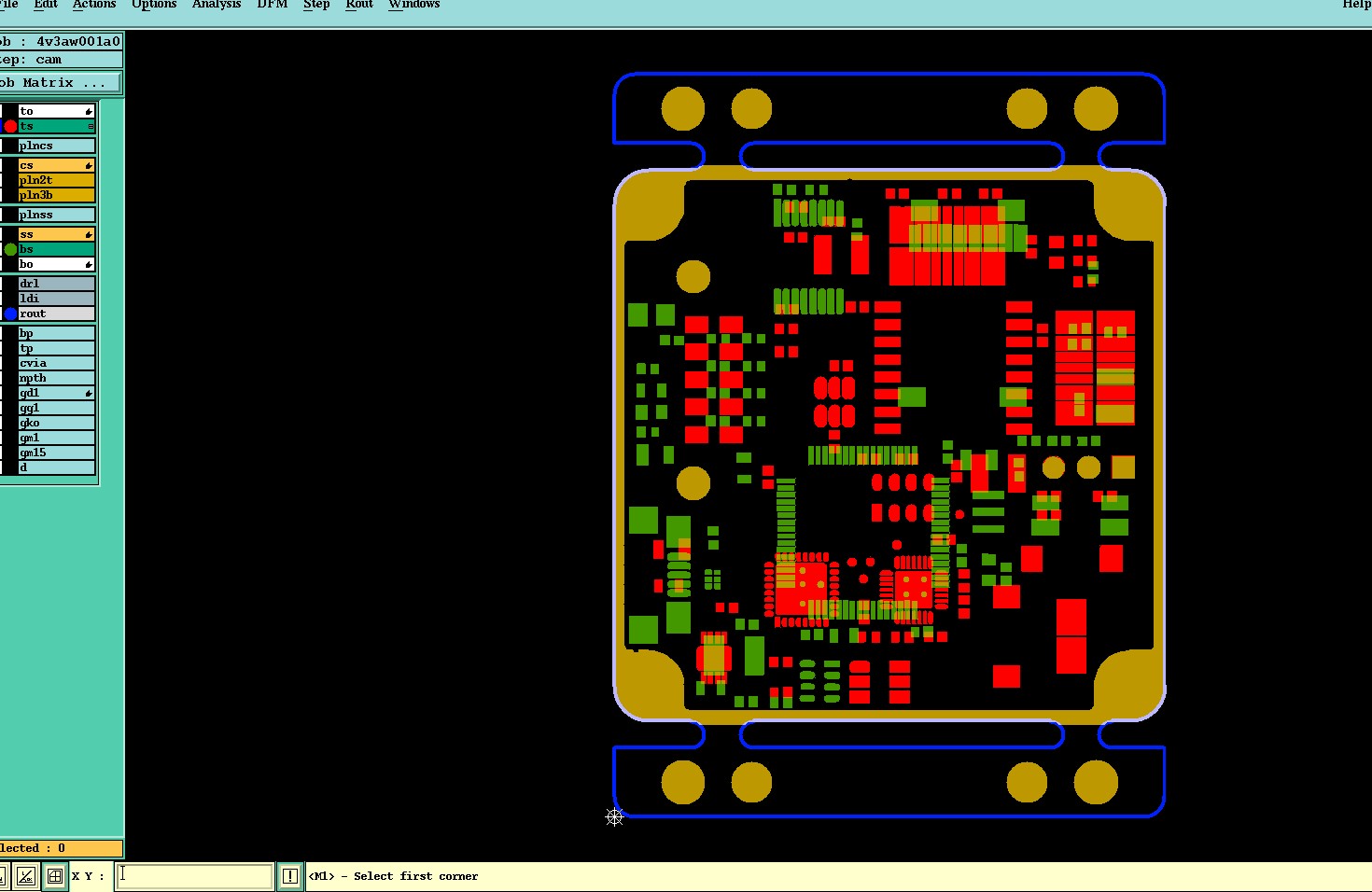The image size is (1372, 892).
Task: Select the 'gd1' layer row
Action: [56, 393]
